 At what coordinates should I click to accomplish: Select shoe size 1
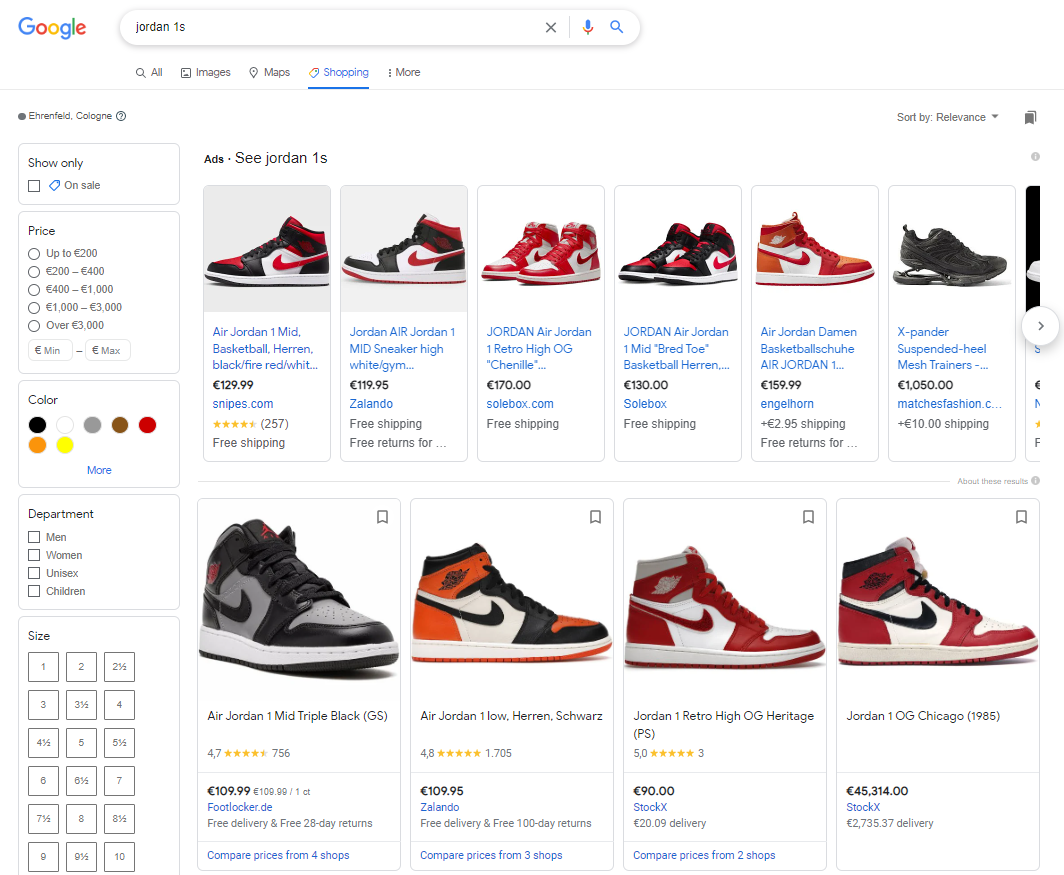[x=43, y=667]
